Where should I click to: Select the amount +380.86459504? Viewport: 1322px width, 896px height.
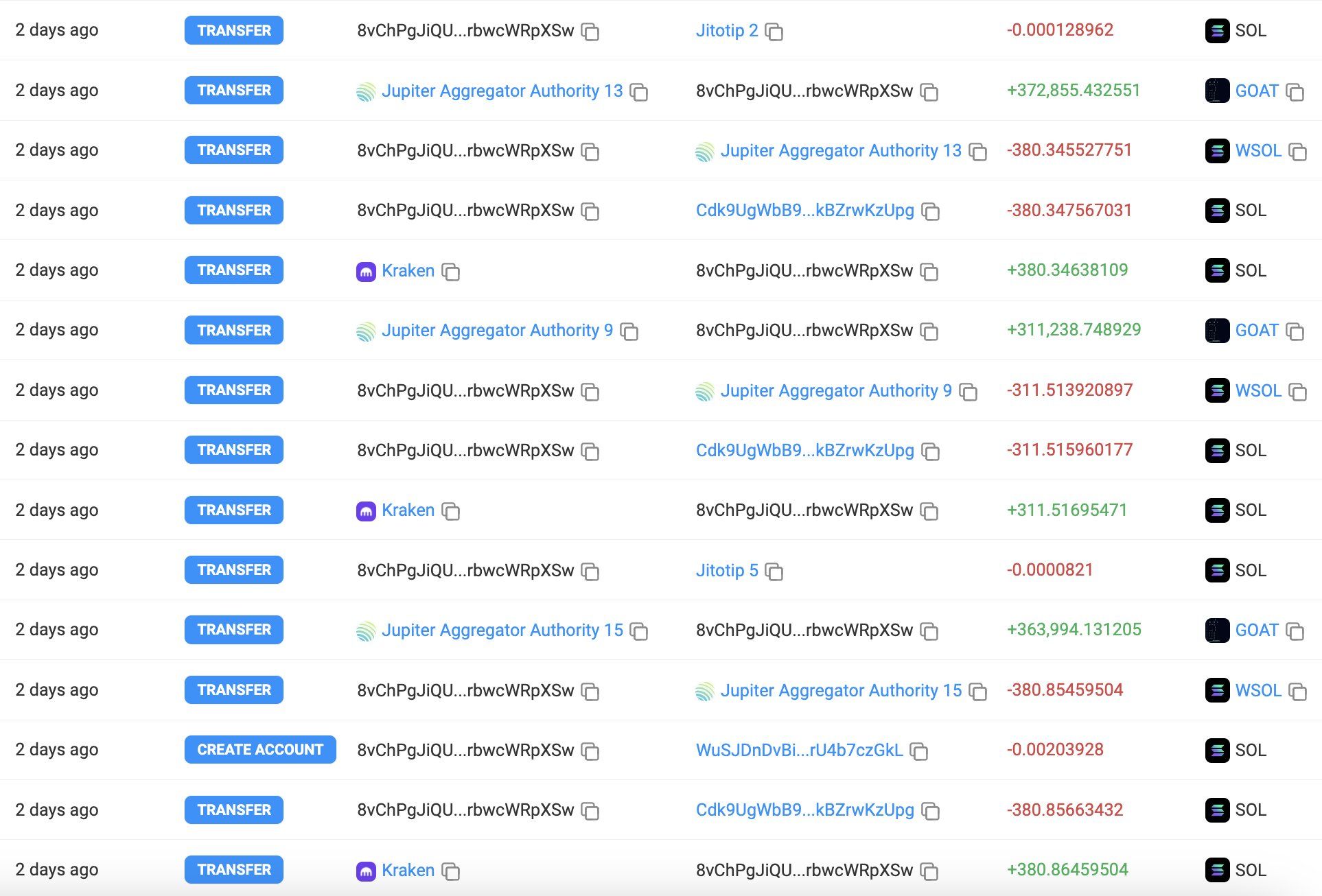pos(1067,869)
